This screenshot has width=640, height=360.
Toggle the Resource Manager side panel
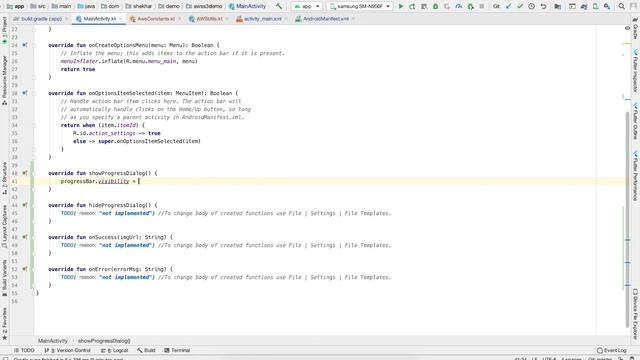point(4,80)
